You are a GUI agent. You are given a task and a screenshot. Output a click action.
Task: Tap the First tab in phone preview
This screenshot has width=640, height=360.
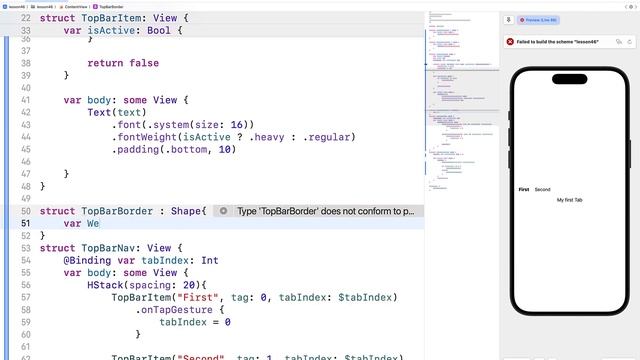[x=524, y=189]
